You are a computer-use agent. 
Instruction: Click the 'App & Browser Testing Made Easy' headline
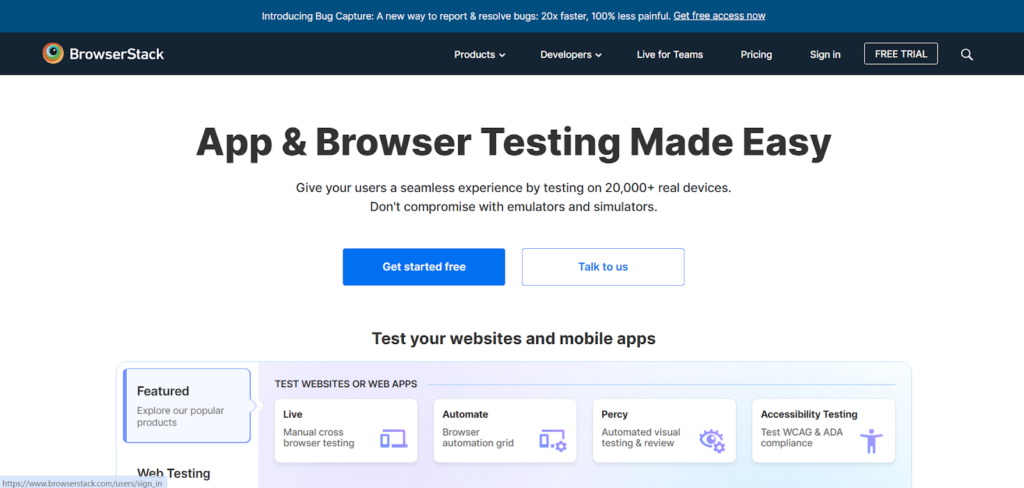513,142
